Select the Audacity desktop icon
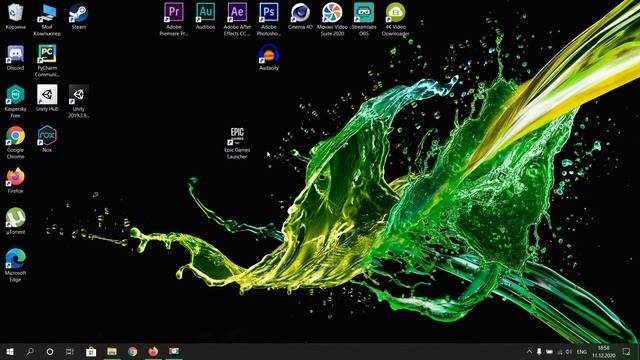The height and width of the screenshot is (360, 640). tap(269, 58)
